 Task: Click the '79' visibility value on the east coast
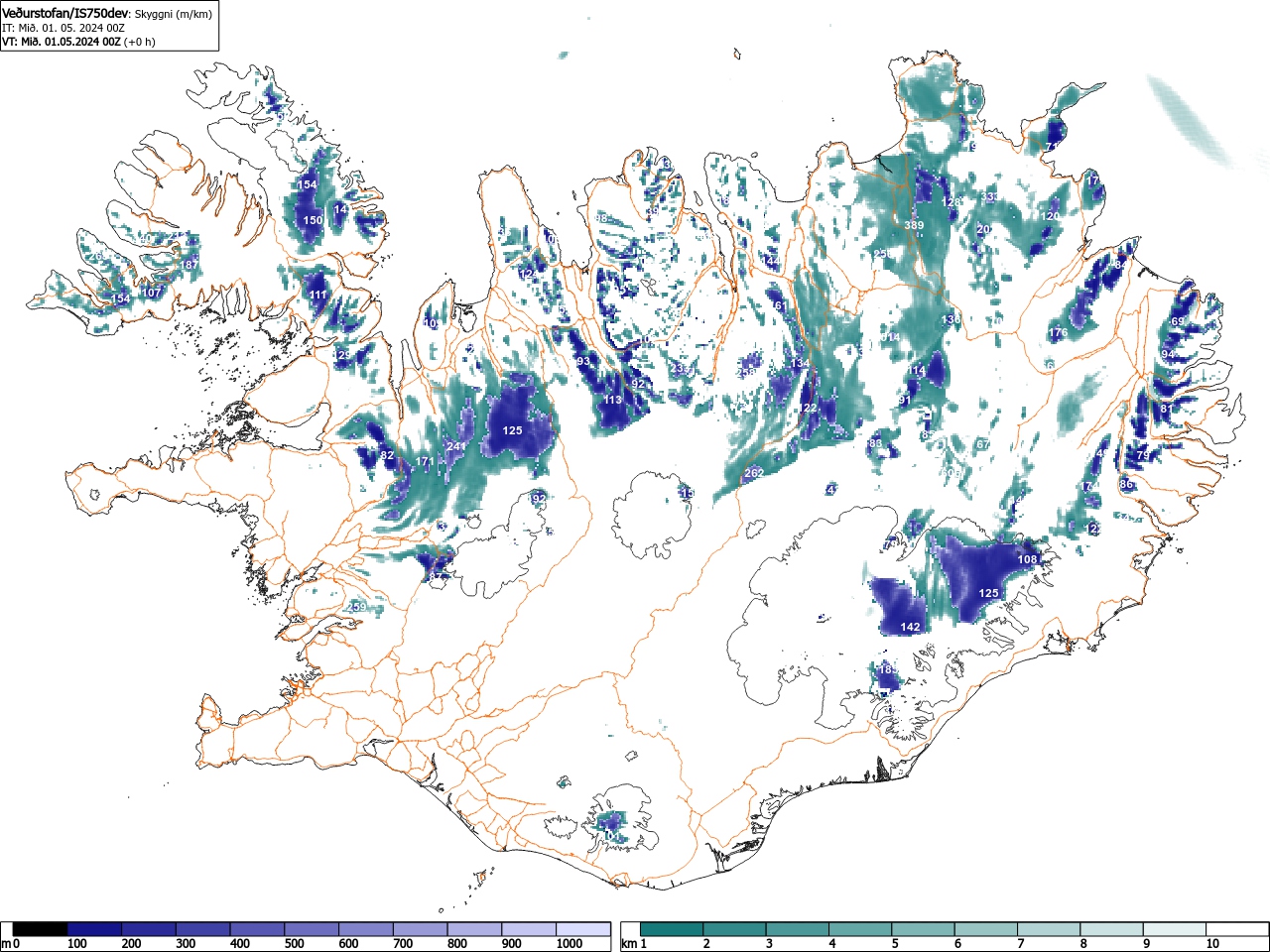click(x=1143, y=456)
